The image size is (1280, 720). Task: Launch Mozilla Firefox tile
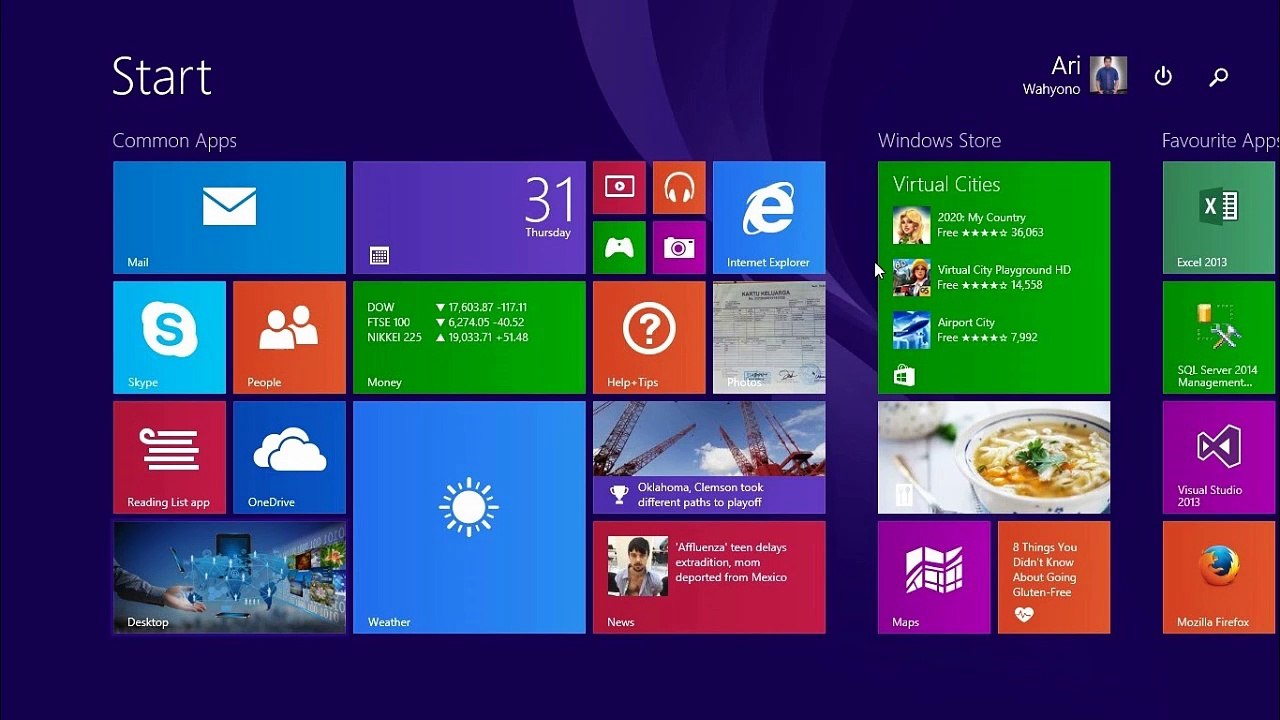[x=1221, y=577]
